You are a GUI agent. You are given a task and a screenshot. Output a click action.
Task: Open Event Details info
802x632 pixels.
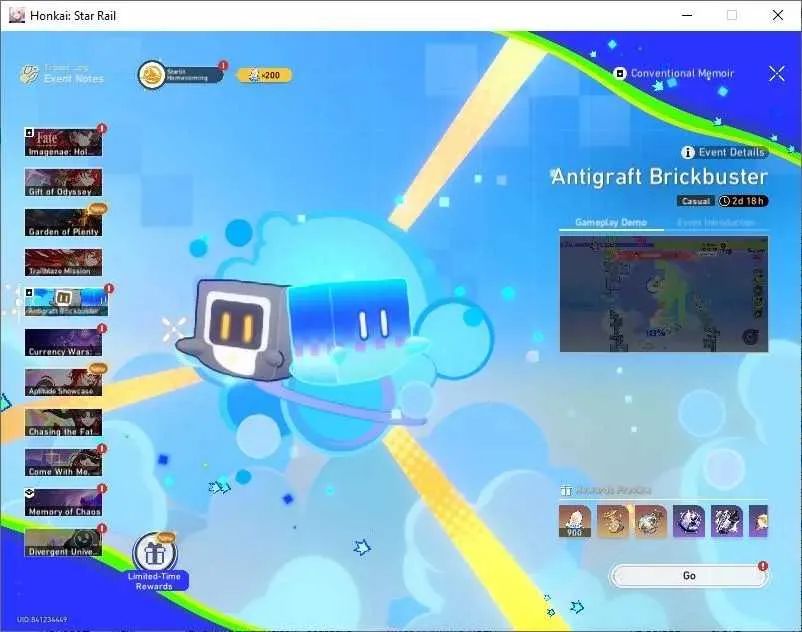point(724,152)
